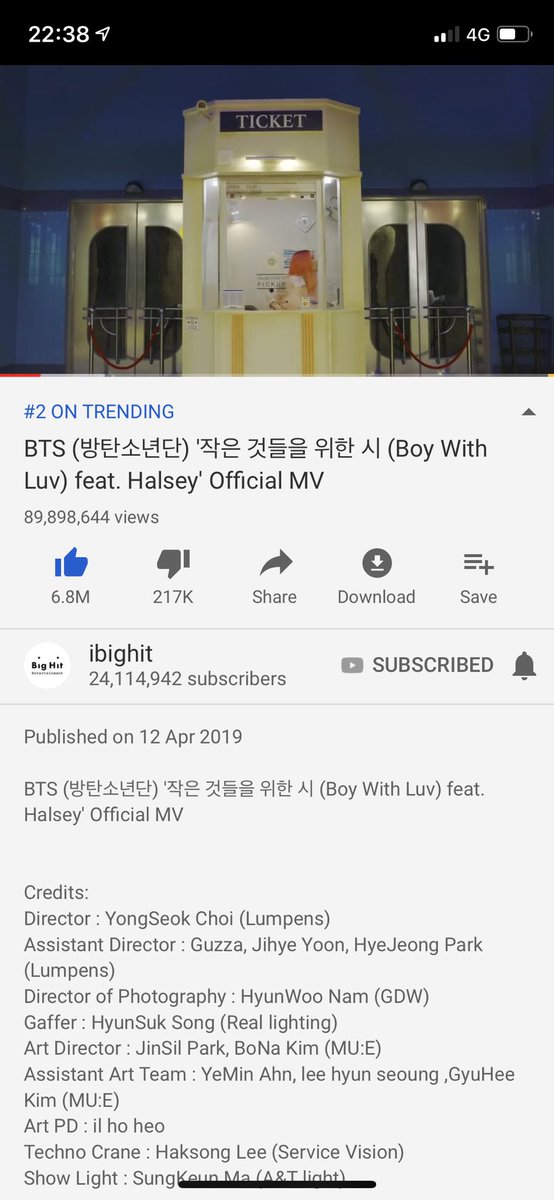Open the ibighit channel name
The image size is (554, 1200).
tap(121, 653)
